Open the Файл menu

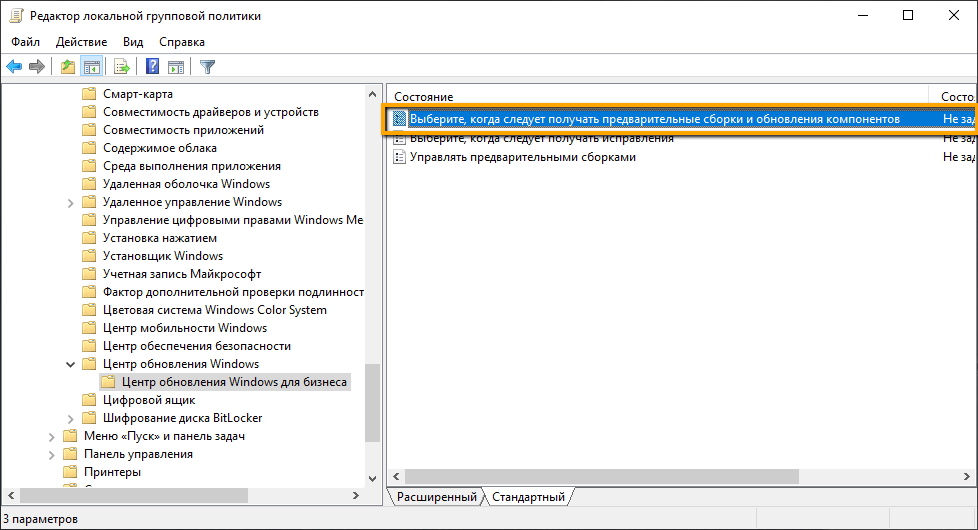[26, 42]
